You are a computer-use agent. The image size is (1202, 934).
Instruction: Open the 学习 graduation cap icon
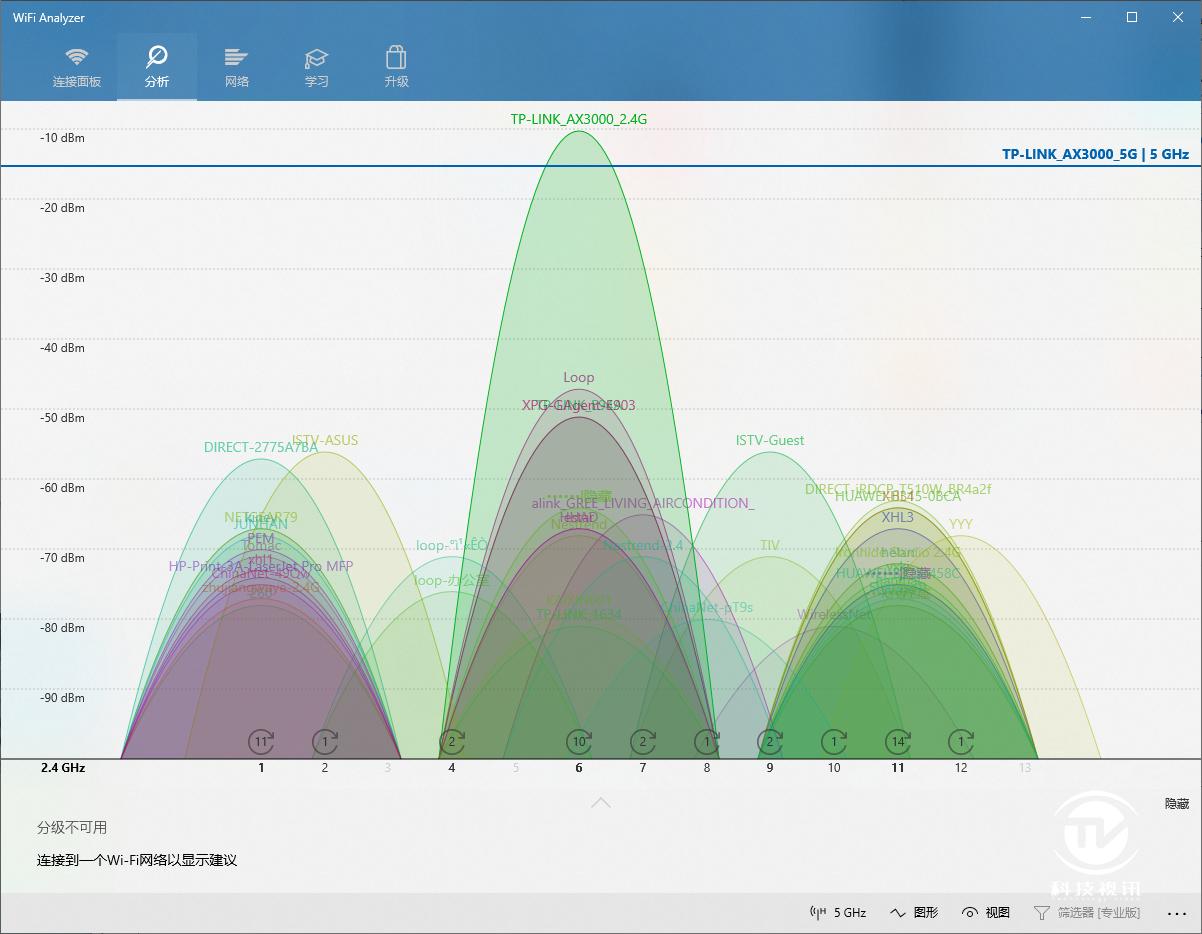(317, 57)
